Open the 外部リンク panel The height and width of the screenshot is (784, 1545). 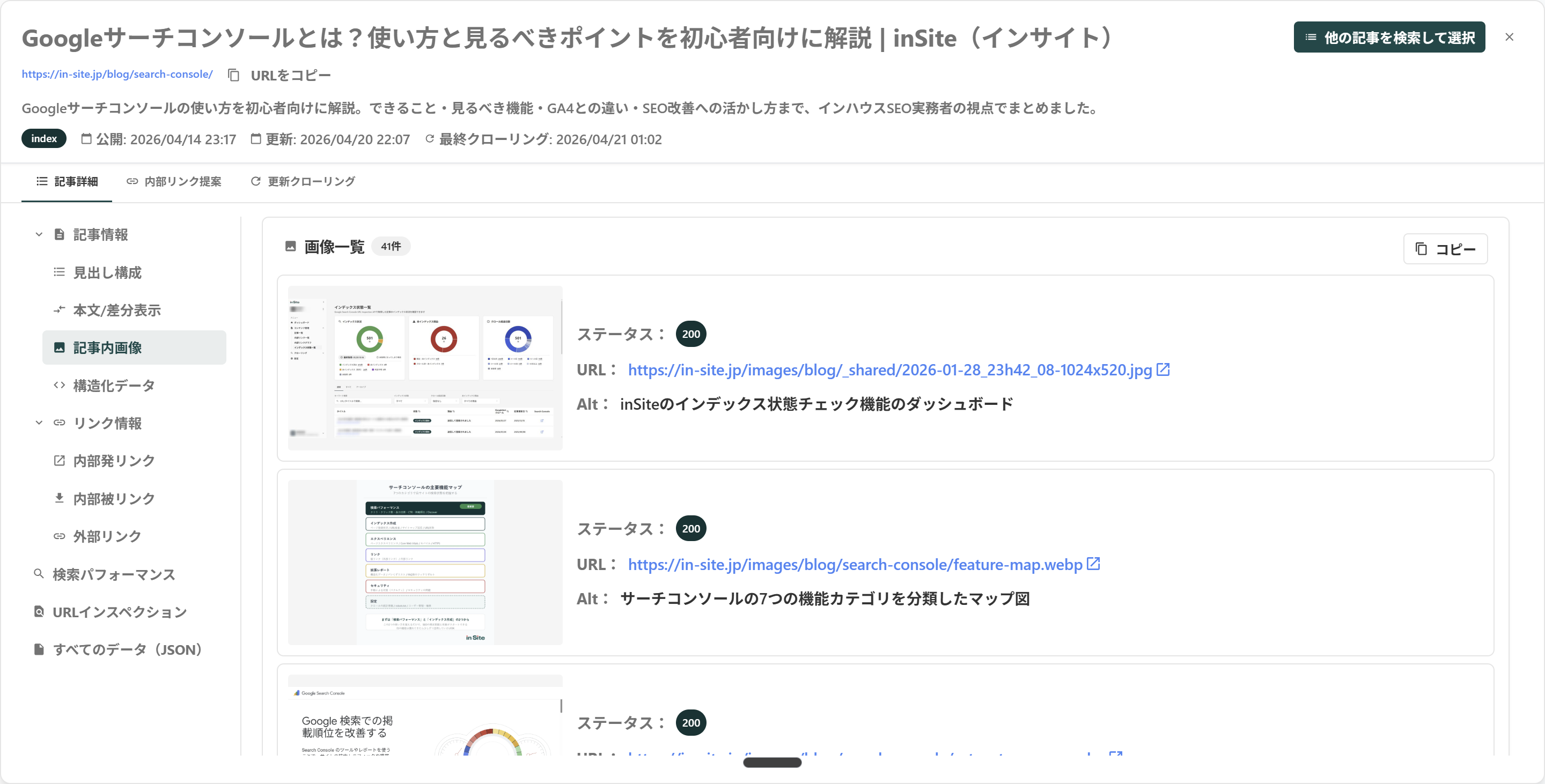coord(106,536)
